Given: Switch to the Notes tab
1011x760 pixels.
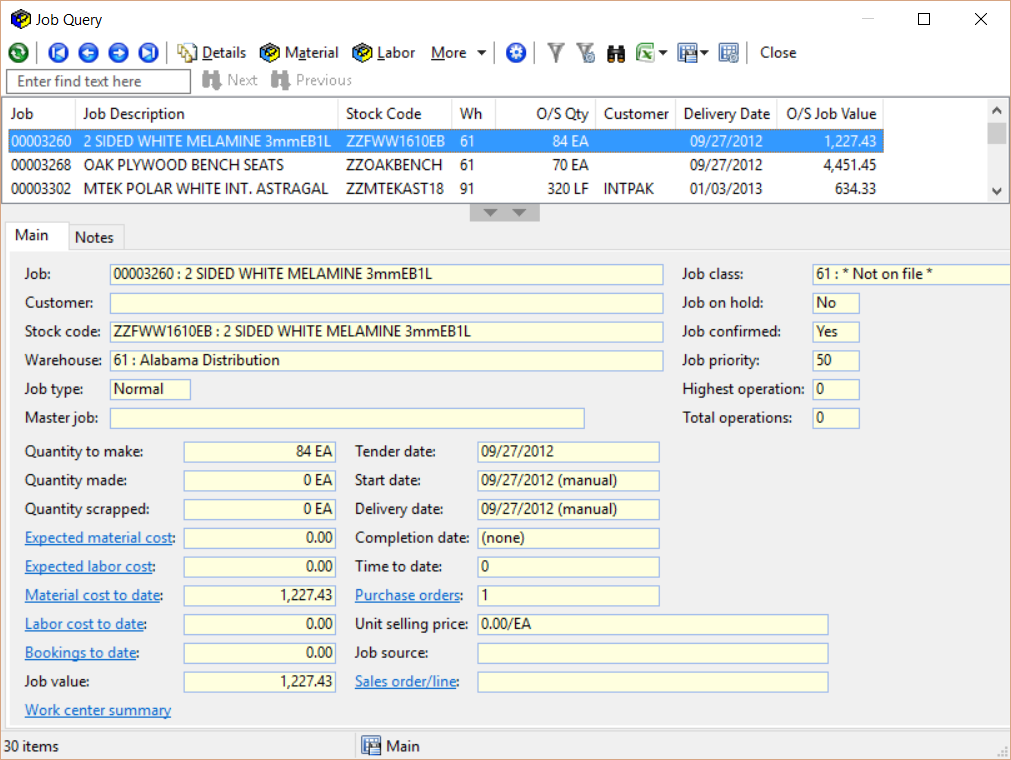Looking at the screenshot, I should pos(94,238).
